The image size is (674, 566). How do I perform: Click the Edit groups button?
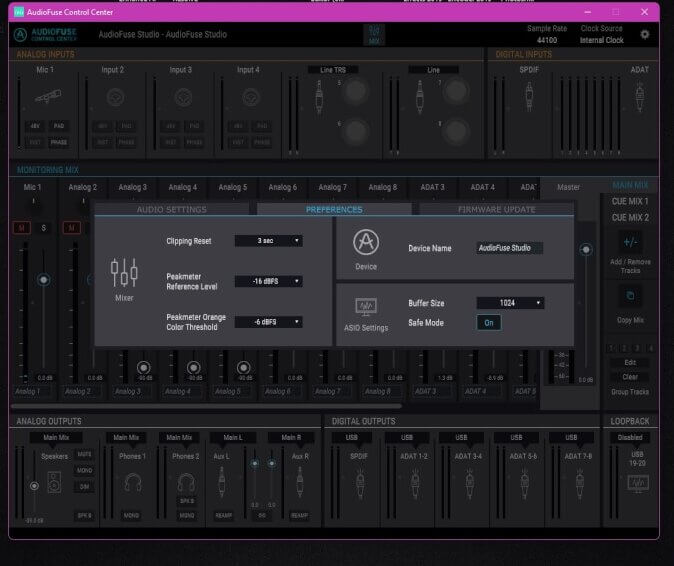630,362
